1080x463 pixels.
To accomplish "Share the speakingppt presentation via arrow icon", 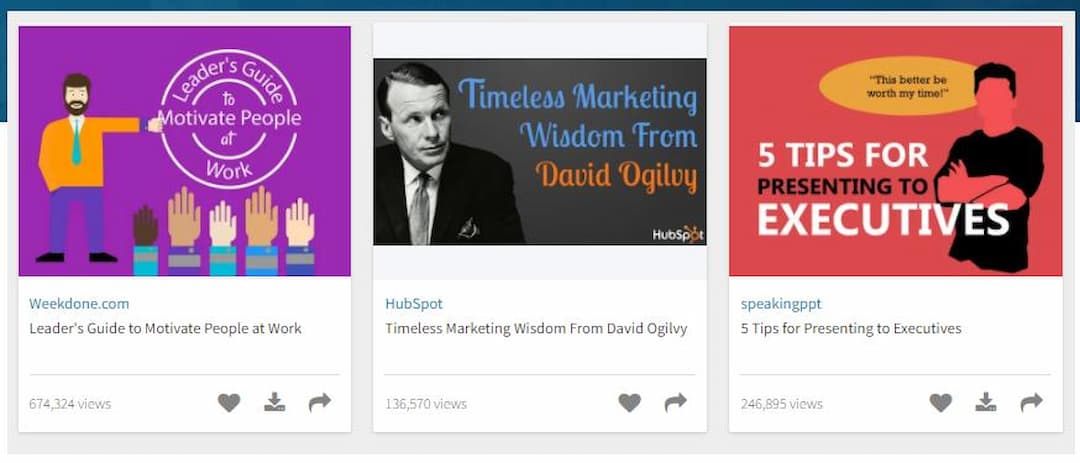I will (x=1031, y=403).
